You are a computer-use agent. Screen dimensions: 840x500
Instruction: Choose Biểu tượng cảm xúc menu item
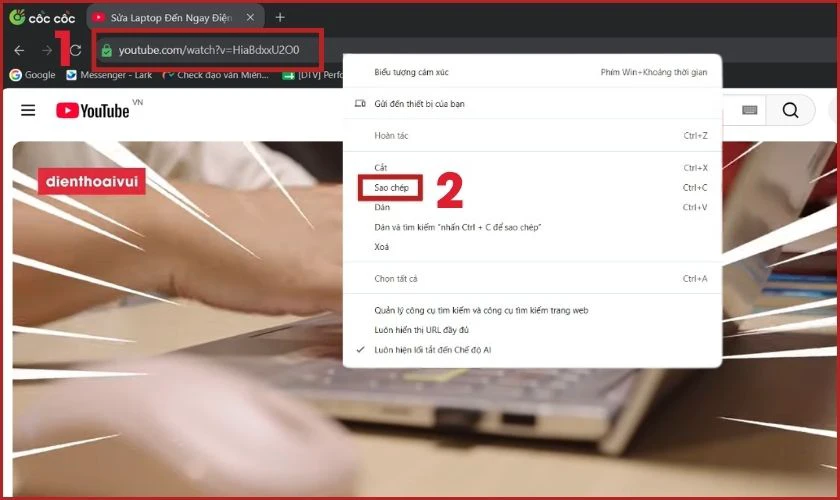[x=532, y=72]
